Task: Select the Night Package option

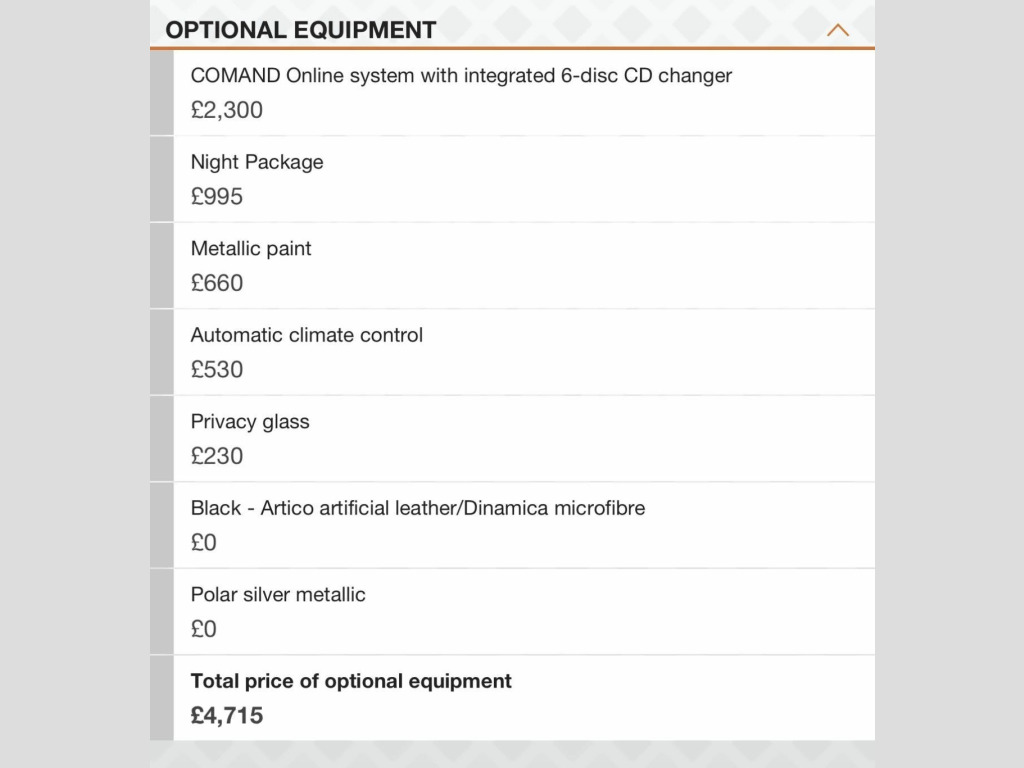Action: coord(257,162)
